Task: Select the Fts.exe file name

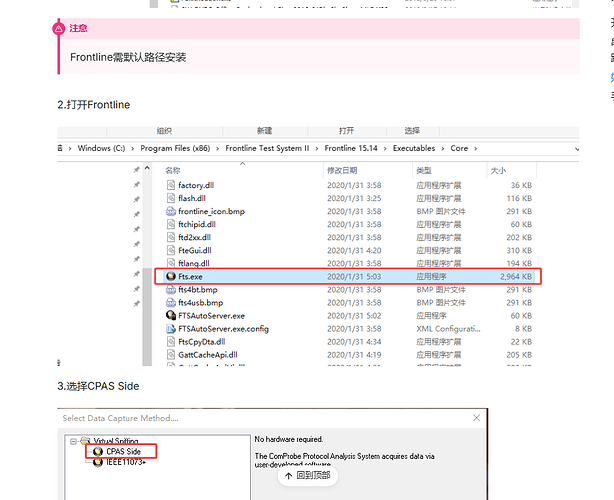Action: [x=190, y=276]
